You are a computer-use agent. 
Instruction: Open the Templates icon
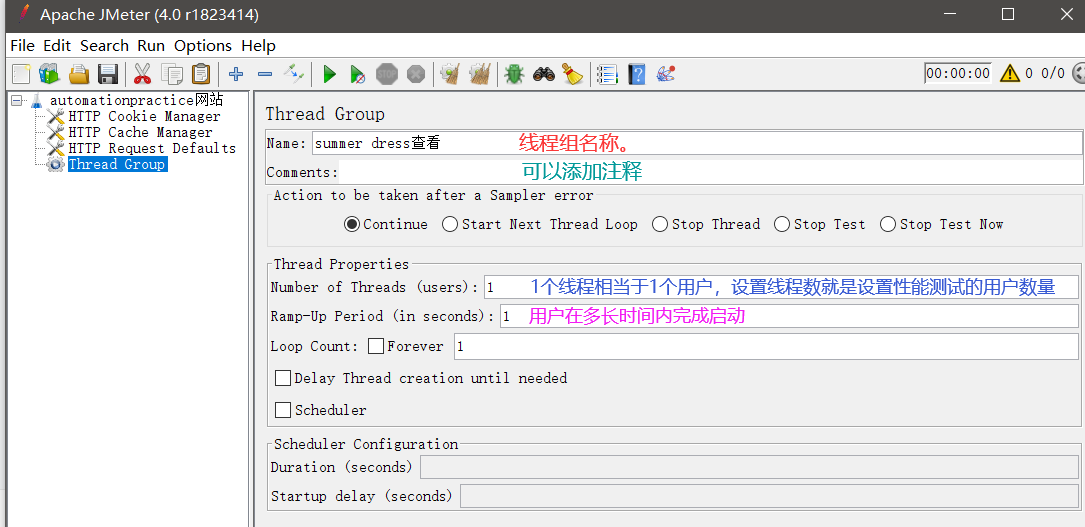click(x=50, y=73)
